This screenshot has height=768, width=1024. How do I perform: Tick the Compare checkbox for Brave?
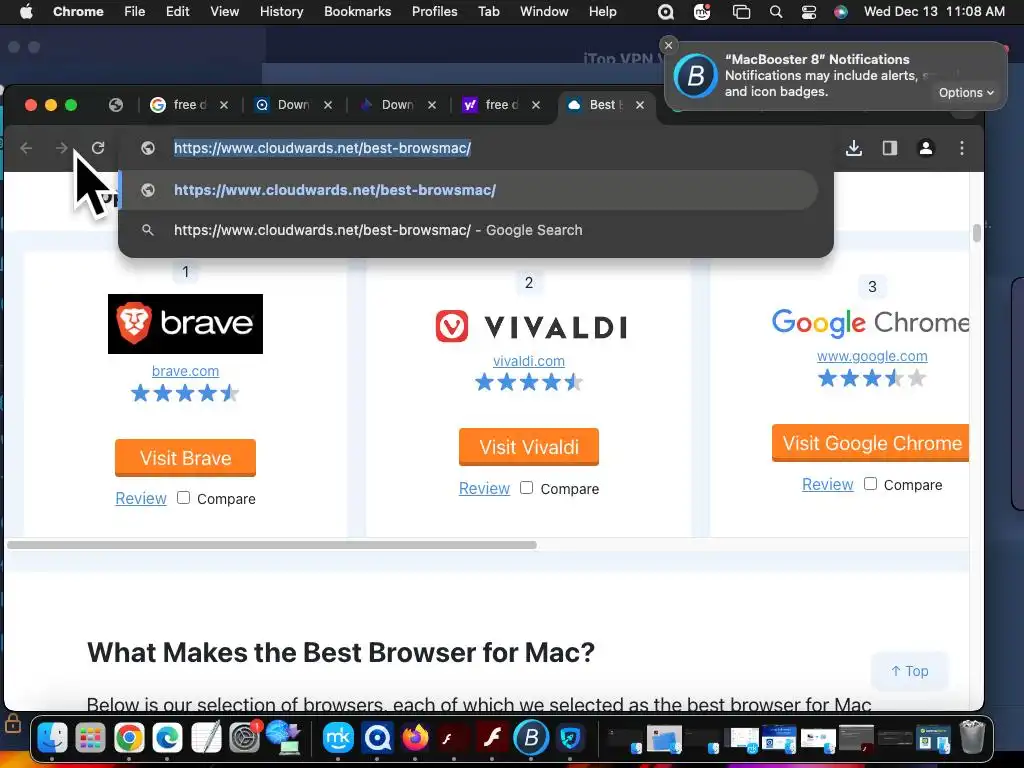pyautogui.click(x=184, y=498)
